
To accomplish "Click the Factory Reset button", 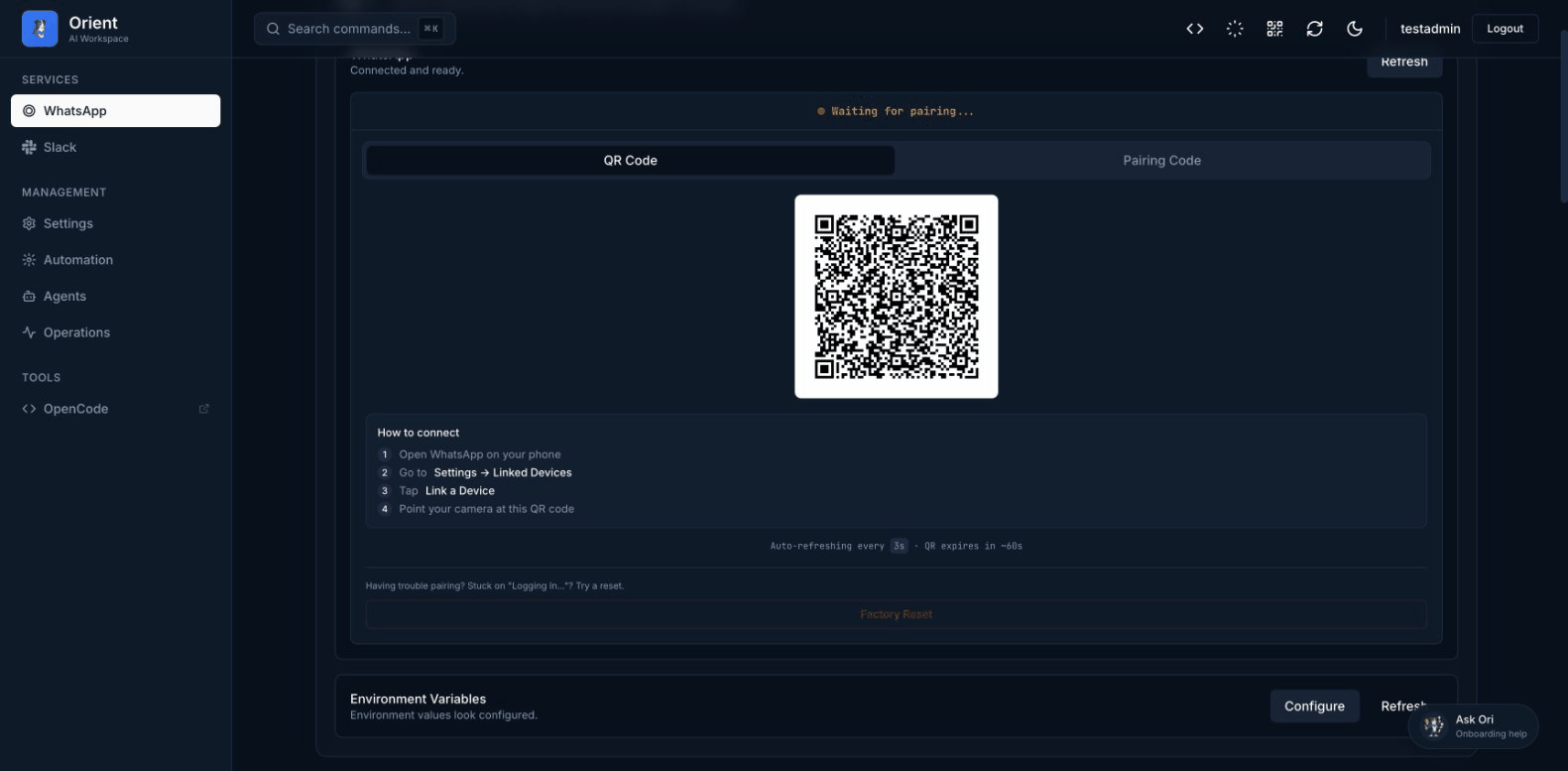I will tap(896, 614).
